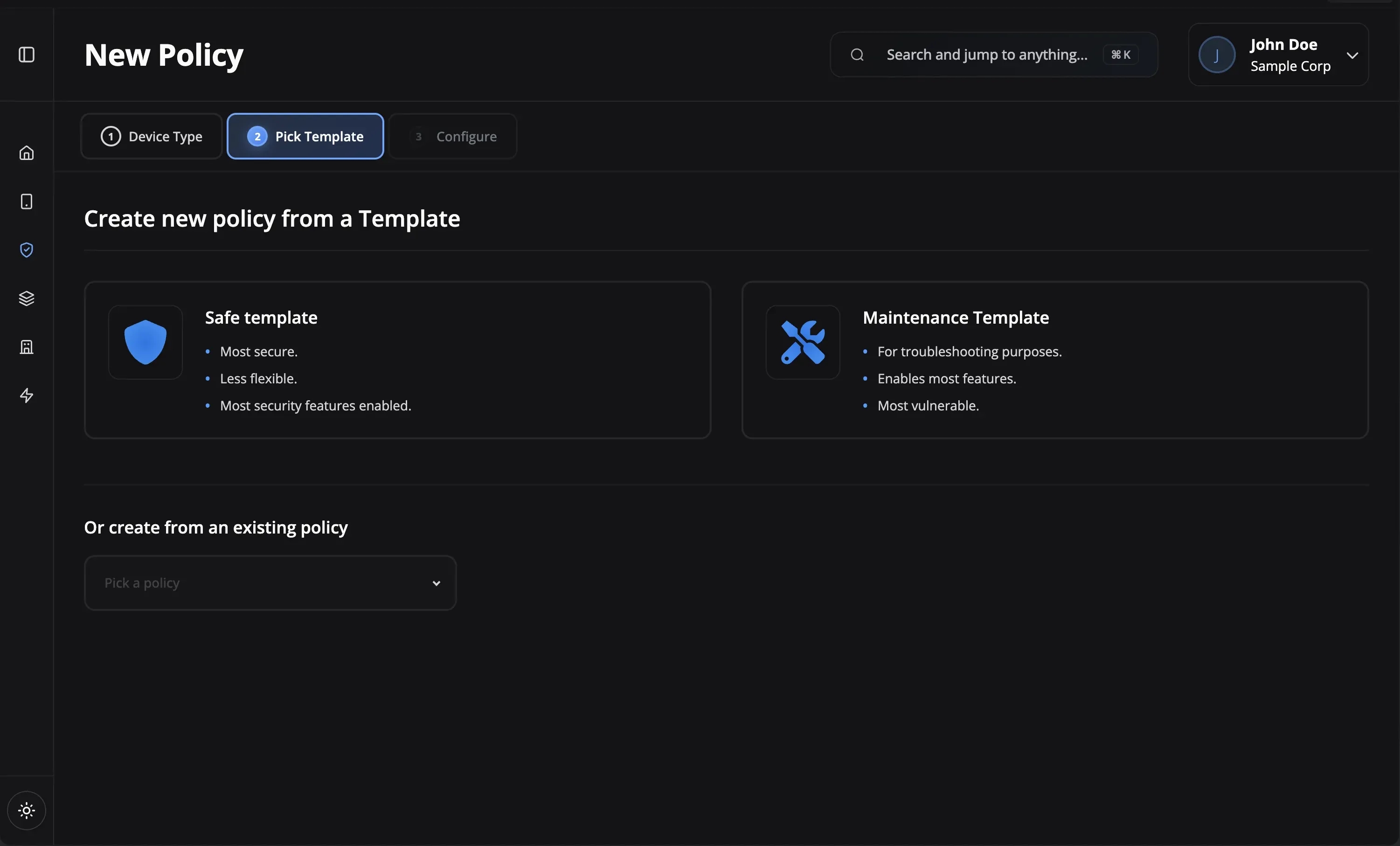The height and width of the screenshot is (846, 1400).
Task: Expand the John Doe account menu
Action: (x=1352, y=55)
